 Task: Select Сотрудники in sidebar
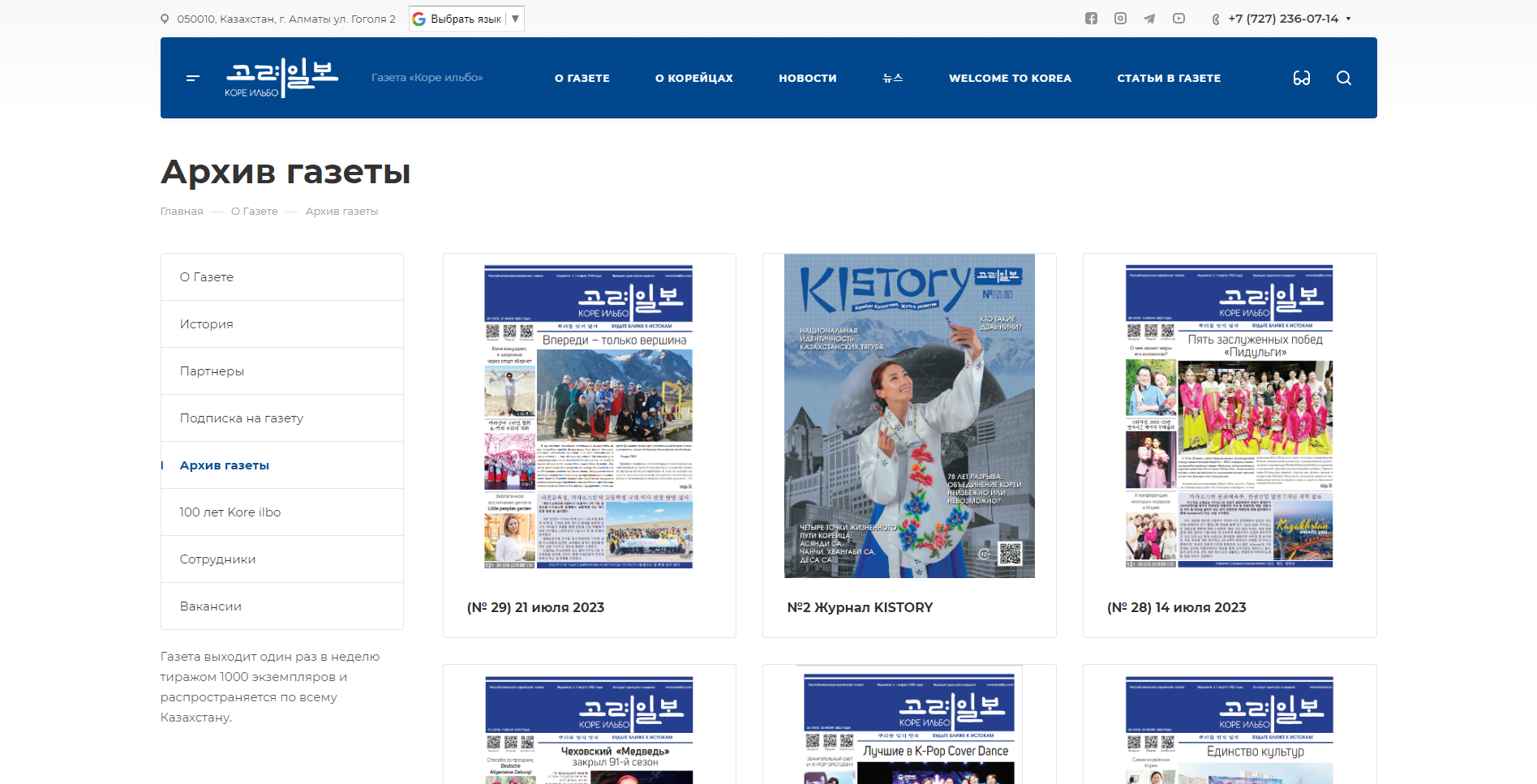282,559
